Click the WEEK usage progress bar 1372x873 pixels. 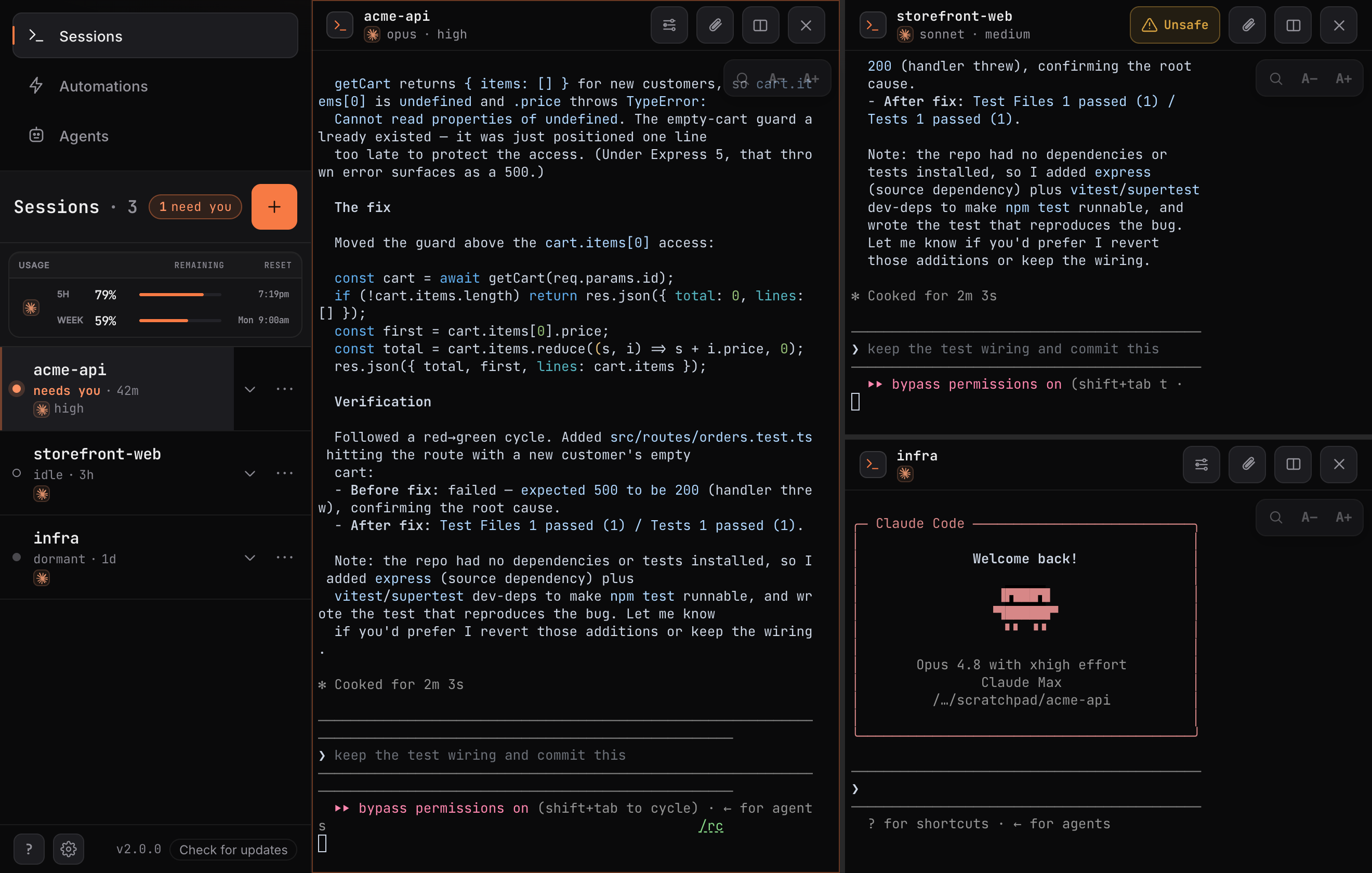tap(180, 321)
